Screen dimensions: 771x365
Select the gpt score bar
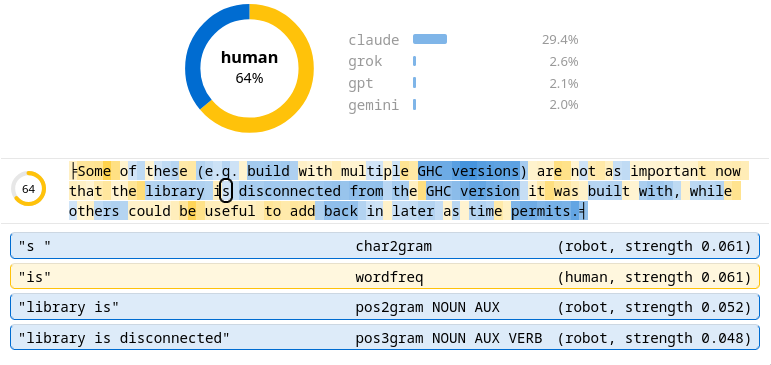[x=415, y=83]
